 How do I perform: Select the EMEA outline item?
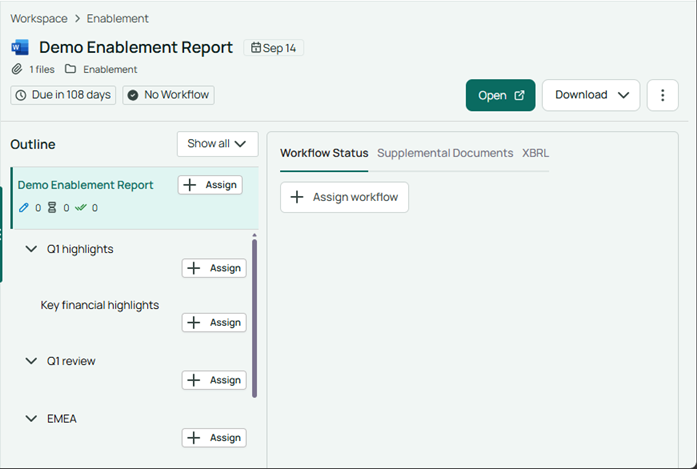tap(62, 419)
